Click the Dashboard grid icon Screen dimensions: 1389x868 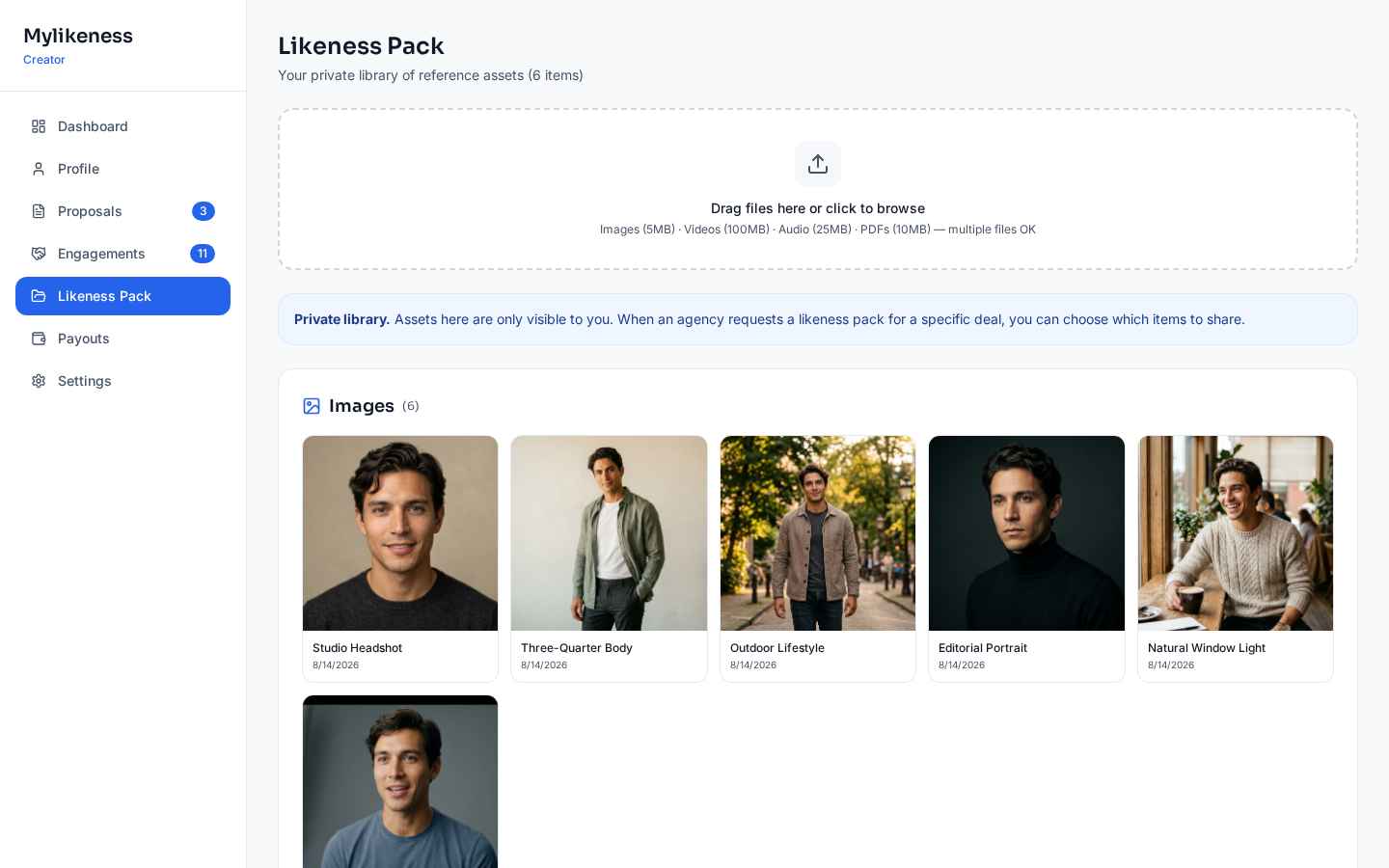coord(39,126)
